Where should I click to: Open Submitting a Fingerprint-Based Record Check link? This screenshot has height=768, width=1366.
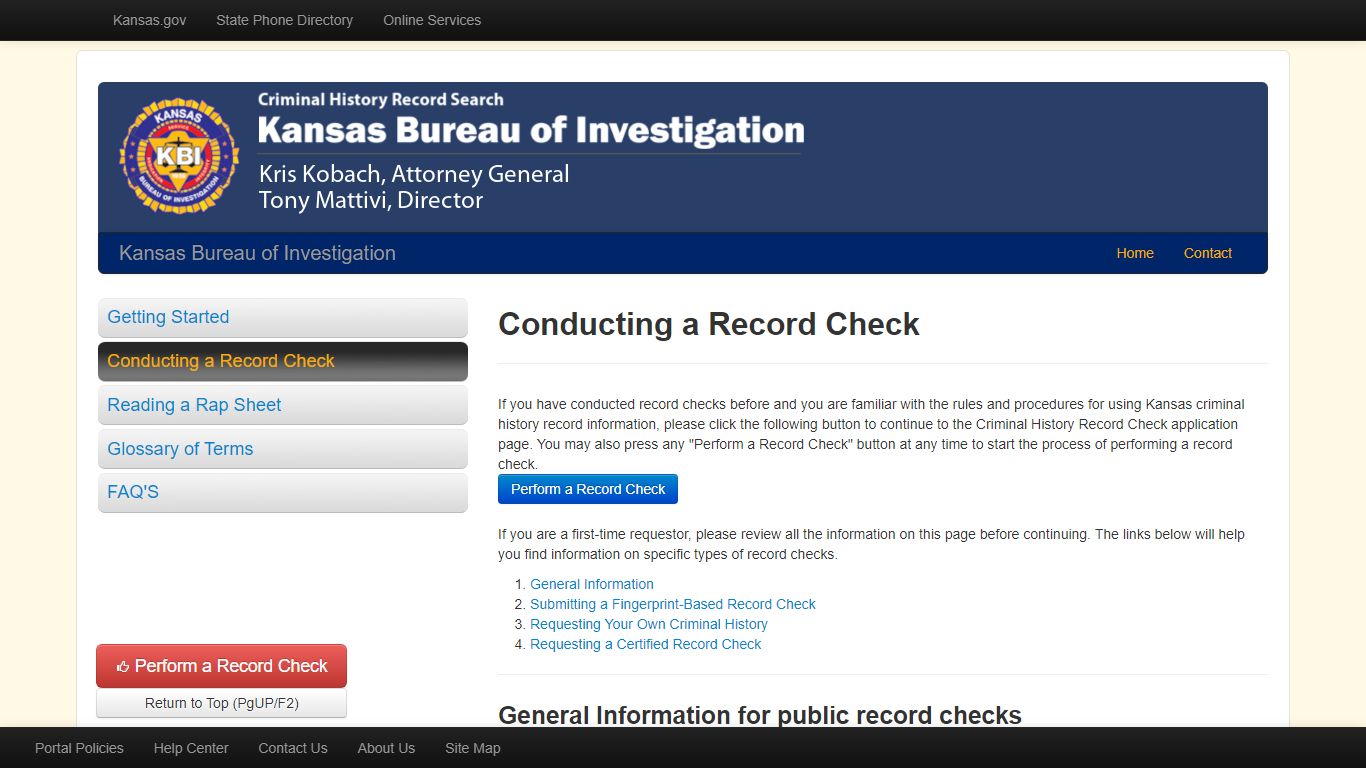click(673, 604)
